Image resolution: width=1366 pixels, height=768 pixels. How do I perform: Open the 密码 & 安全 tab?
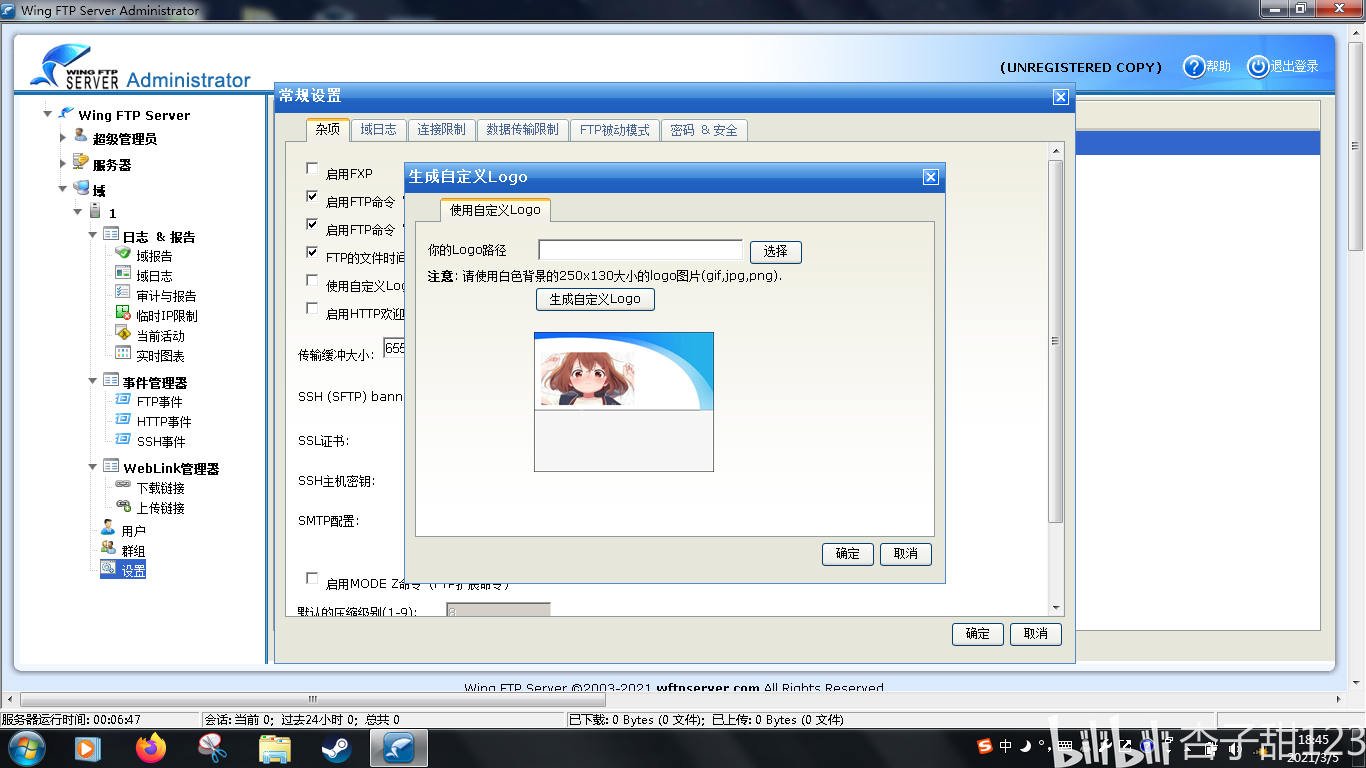pyautogui.click(x=704, y=130)
